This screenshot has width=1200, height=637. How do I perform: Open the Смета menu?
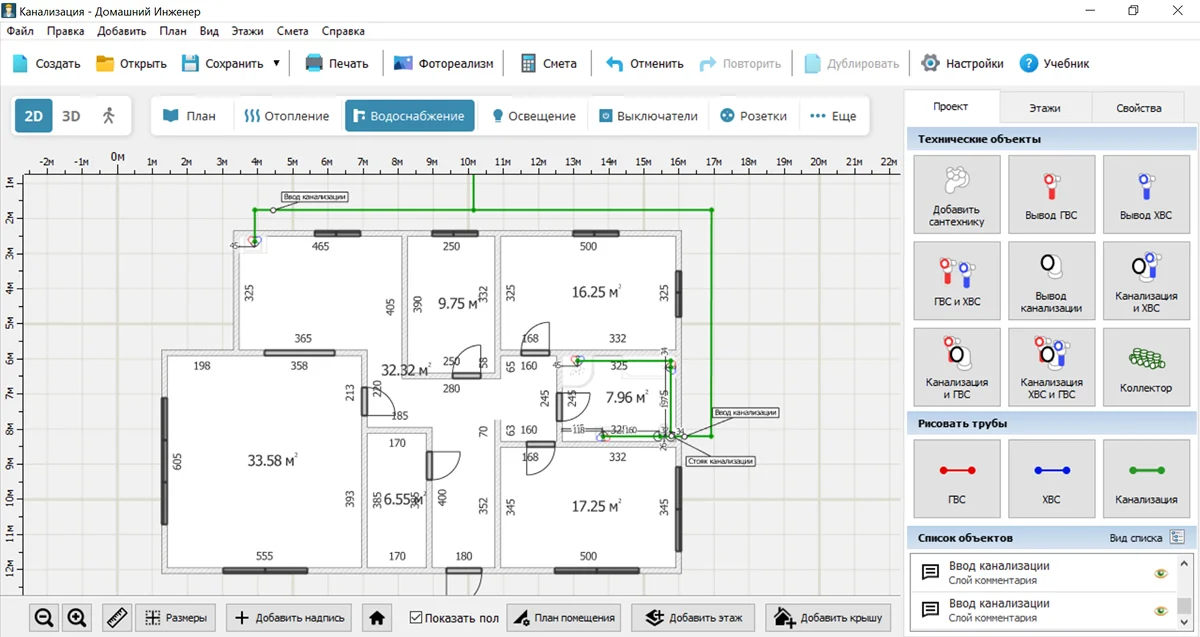point(292,31)
